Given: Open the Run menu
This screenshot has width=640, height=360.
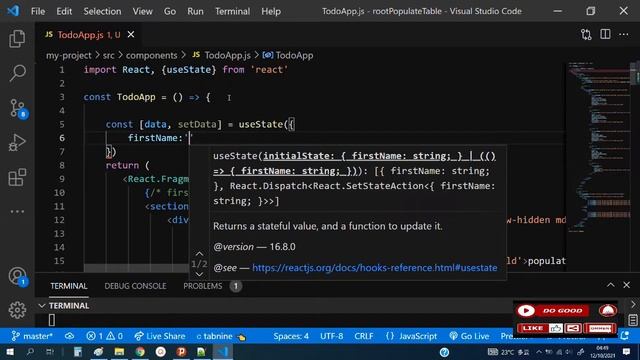Looking at the screenshot, I should coord(195,11).
